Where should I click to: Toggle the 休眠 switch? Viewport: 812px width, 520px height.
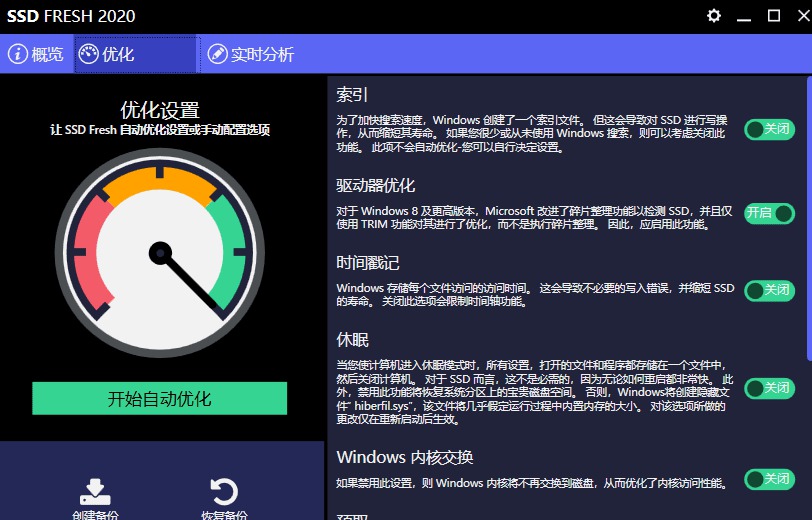coord(770,388)
